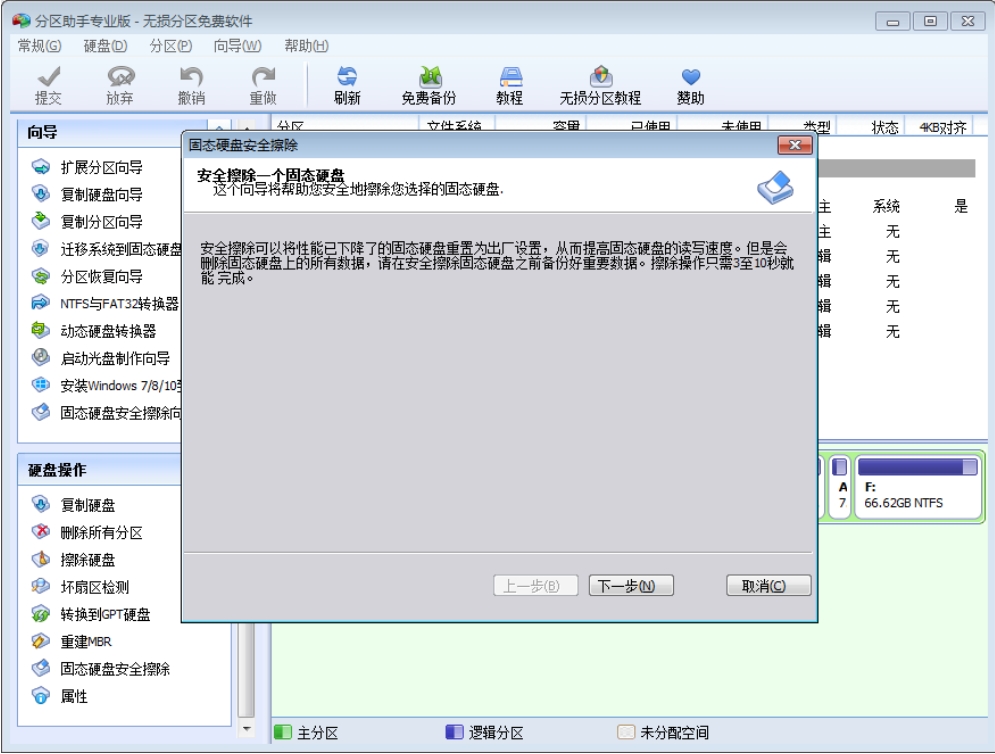The image size is (995, 754).
Task: Open the 常规 menu
Action: [x=39, y=45]
